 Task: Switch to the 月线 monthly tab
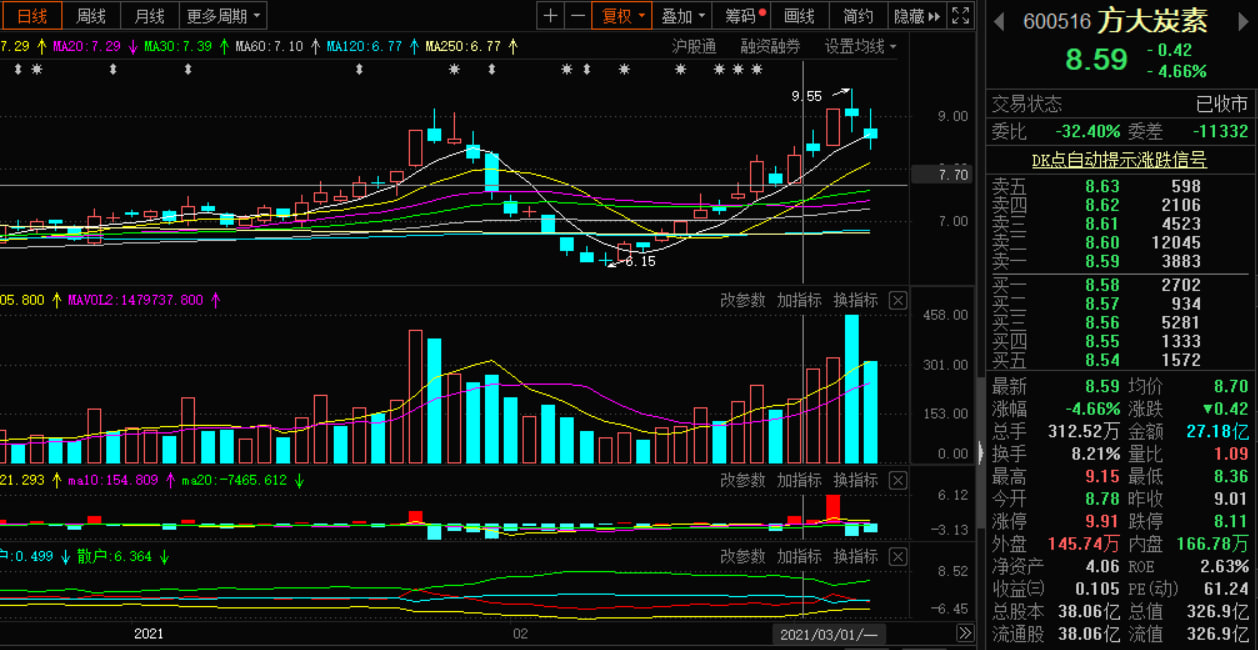click(x=150, y=16)
